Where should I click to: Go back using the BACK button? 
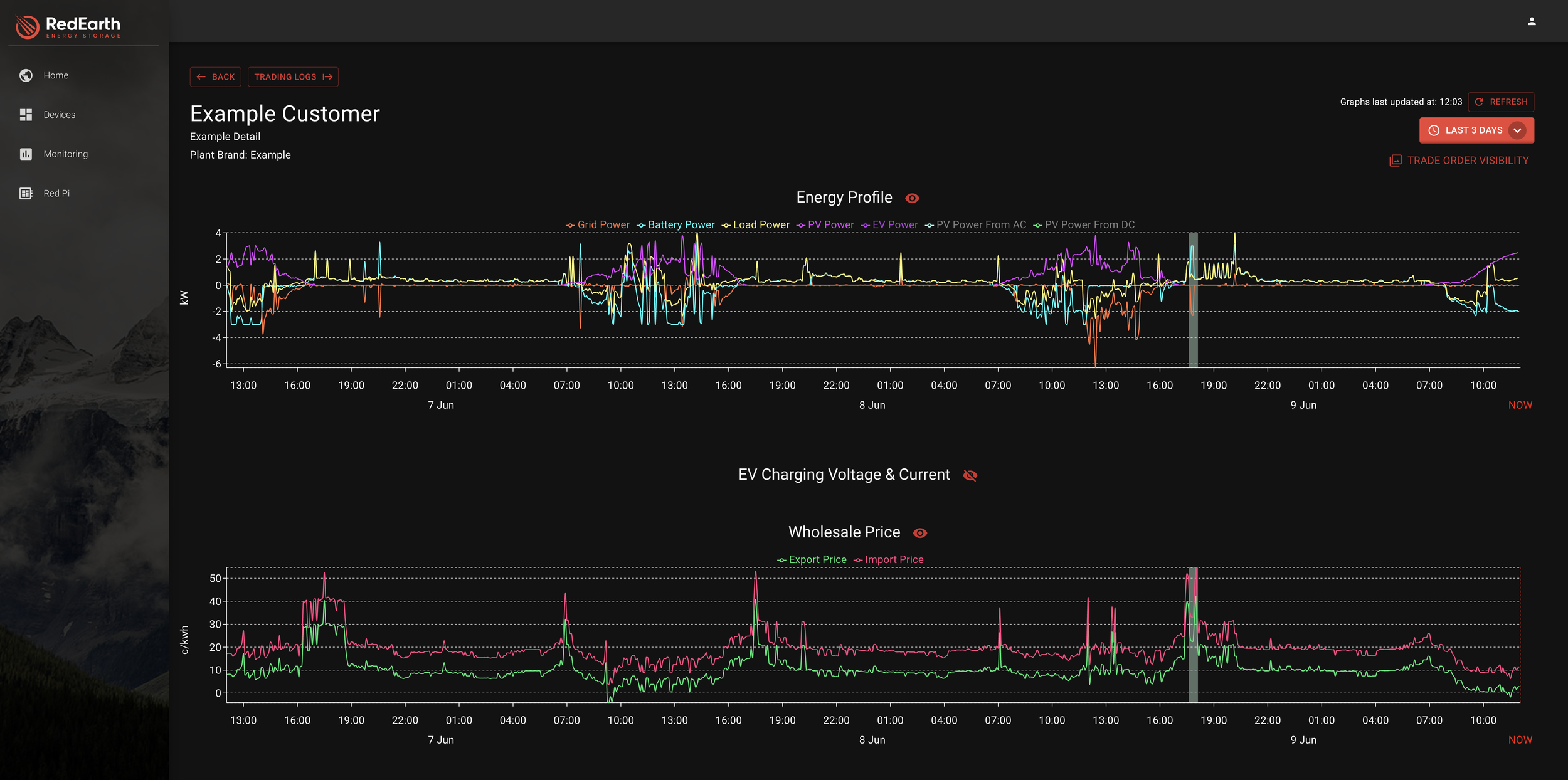pyautogui.click(x=215, y=76)
